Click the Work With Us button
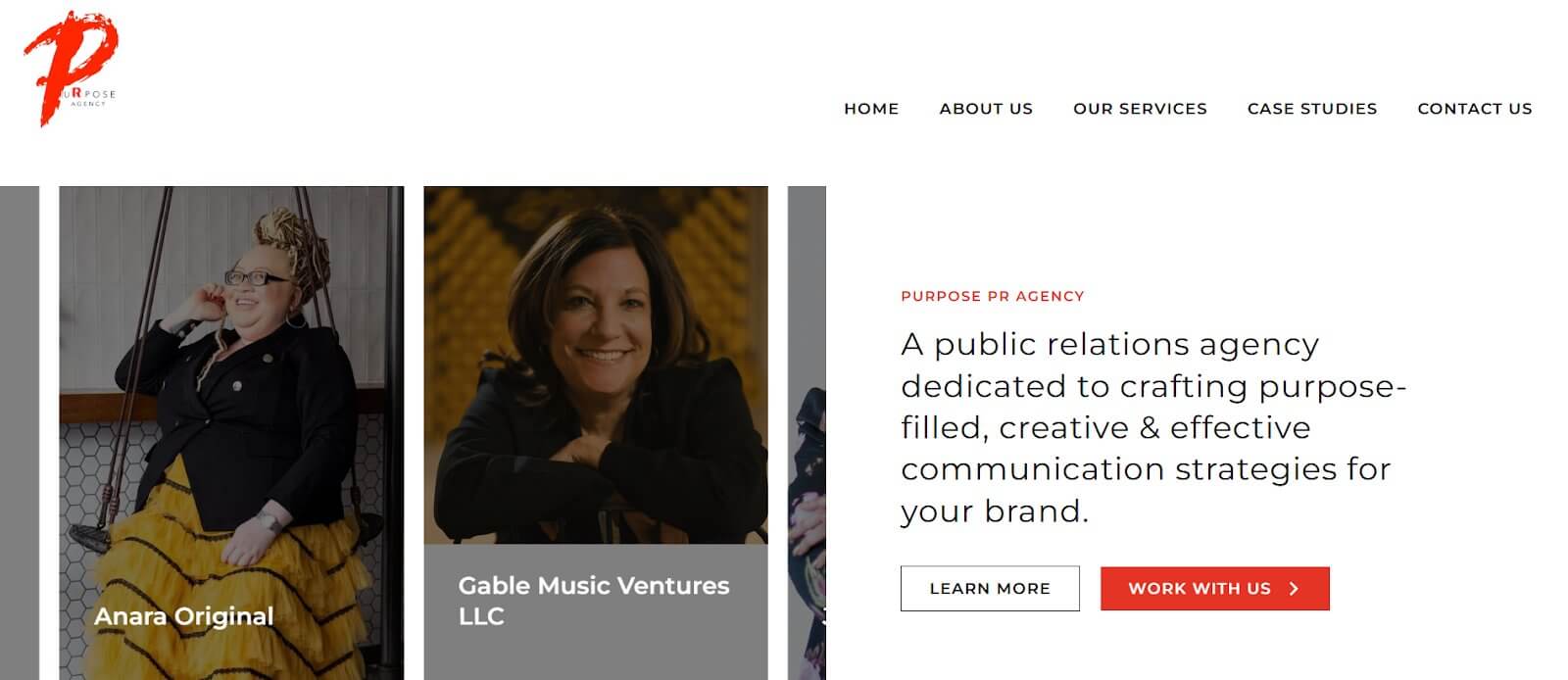The height and width of the screenshot is (680, 1568). (x=1215, y=588)
